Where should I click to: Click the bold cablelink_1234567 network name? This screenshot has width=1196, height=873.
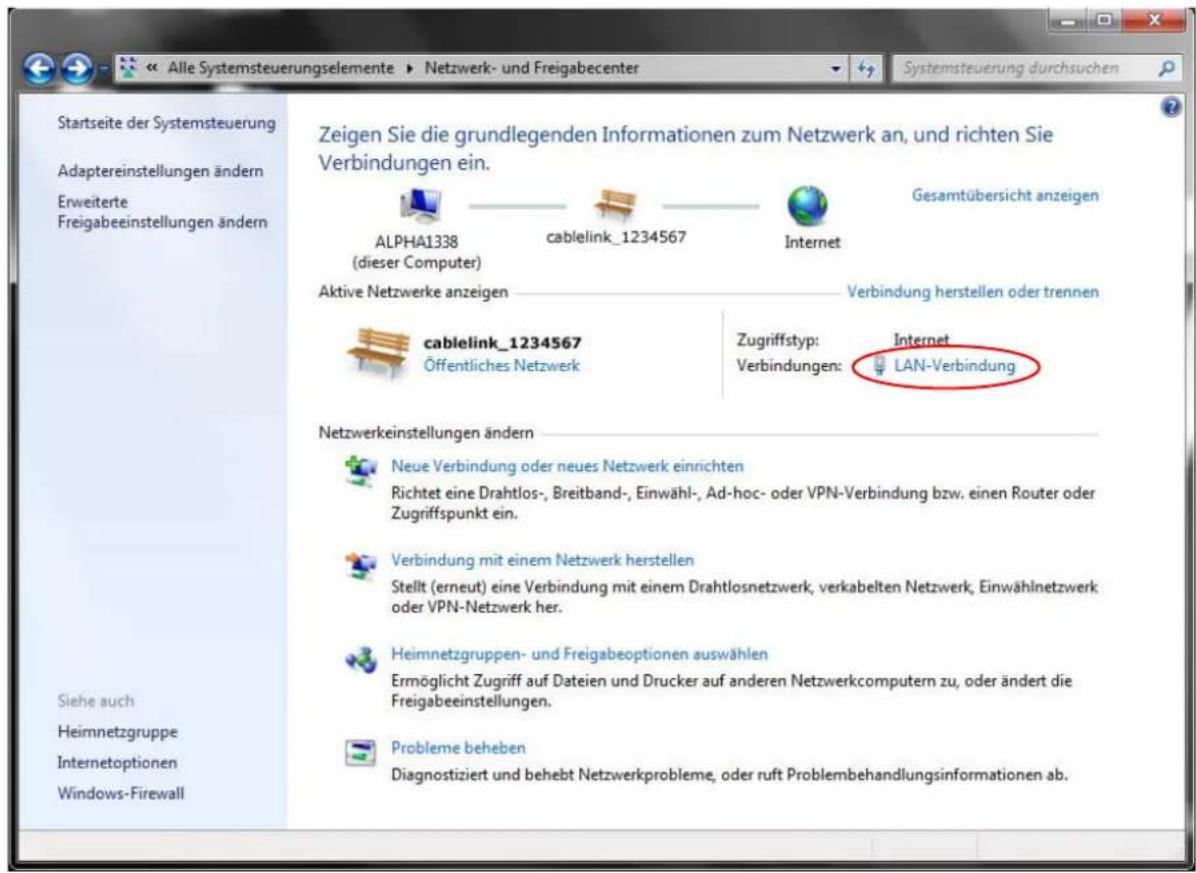click(502, 343)
